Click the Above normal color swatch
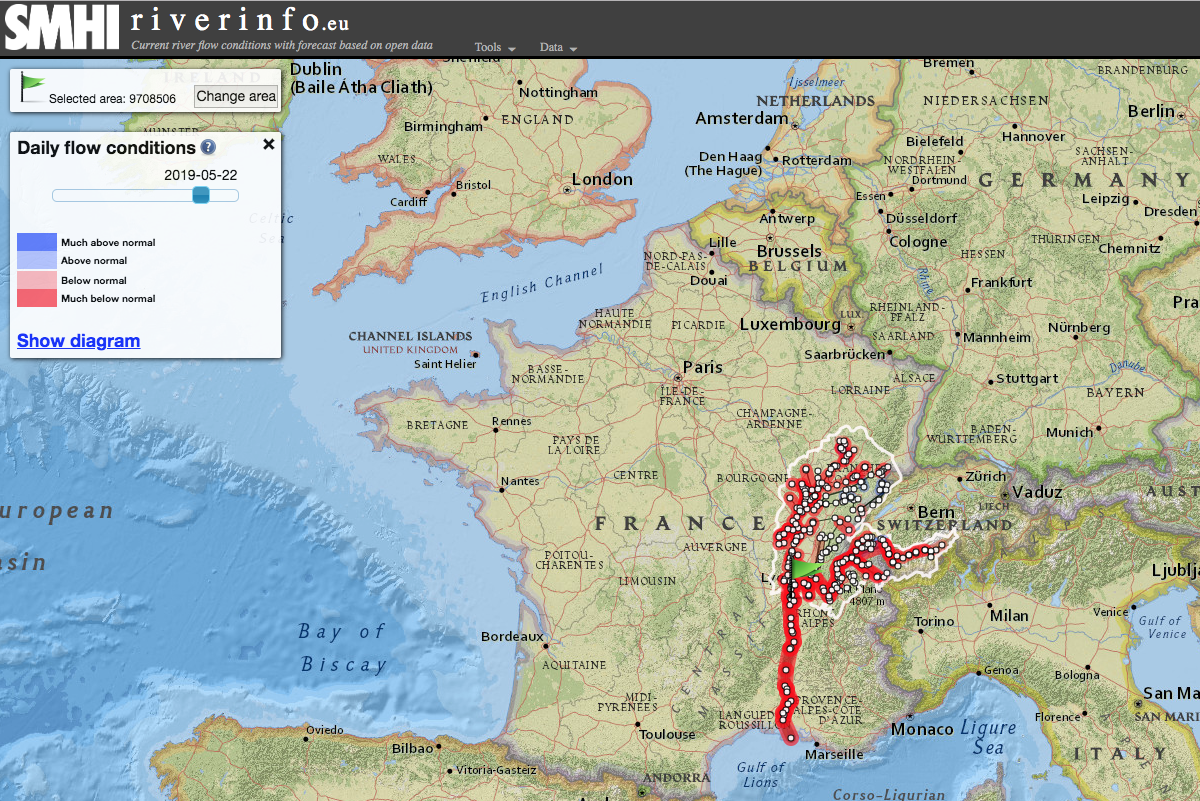The height and width of the screenshot is (801, 1200). point(37,260)
